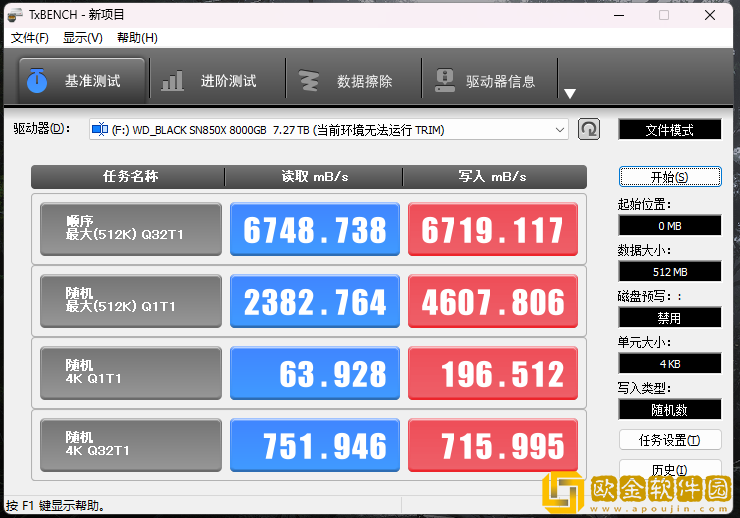Click the 读取 mB/s column header
The width and height of the screenshot is (740, 518).
click(314, 177)
